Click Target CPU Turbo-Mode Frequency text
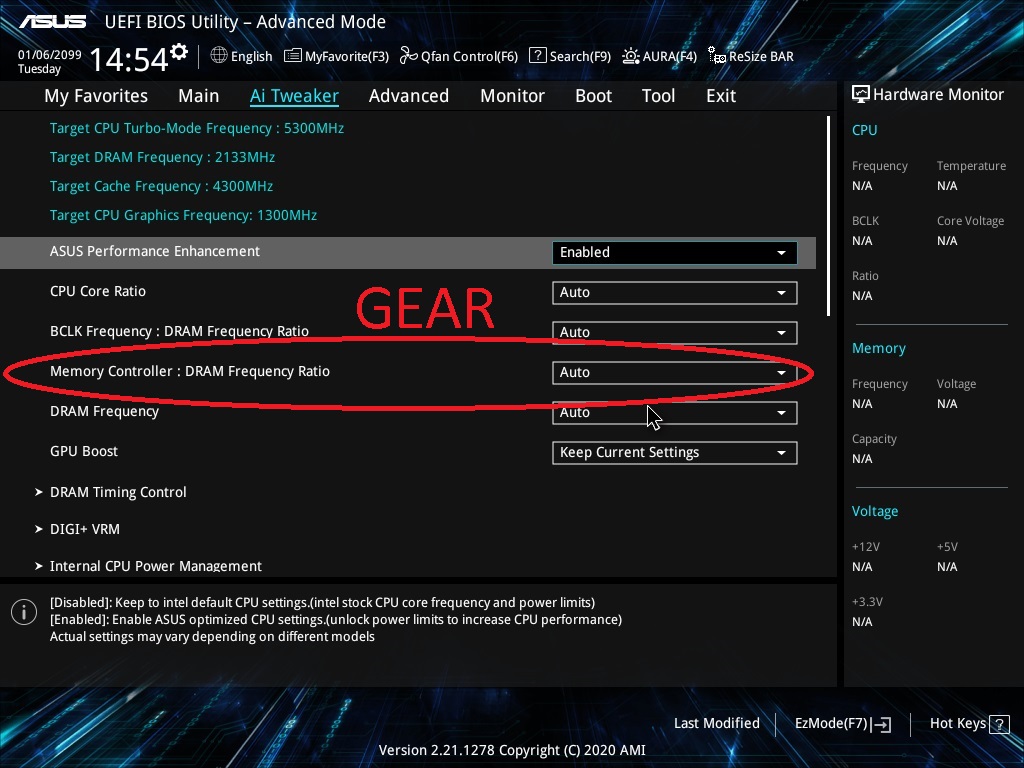Screen dimensions: 1024x768 197,128
